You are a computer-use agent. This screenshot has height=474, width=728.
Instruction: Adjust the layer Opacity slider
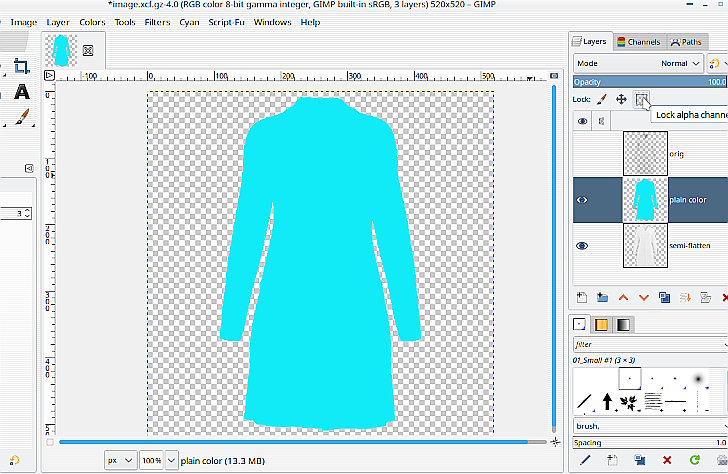pyautogui.click(x=650, y=82)
